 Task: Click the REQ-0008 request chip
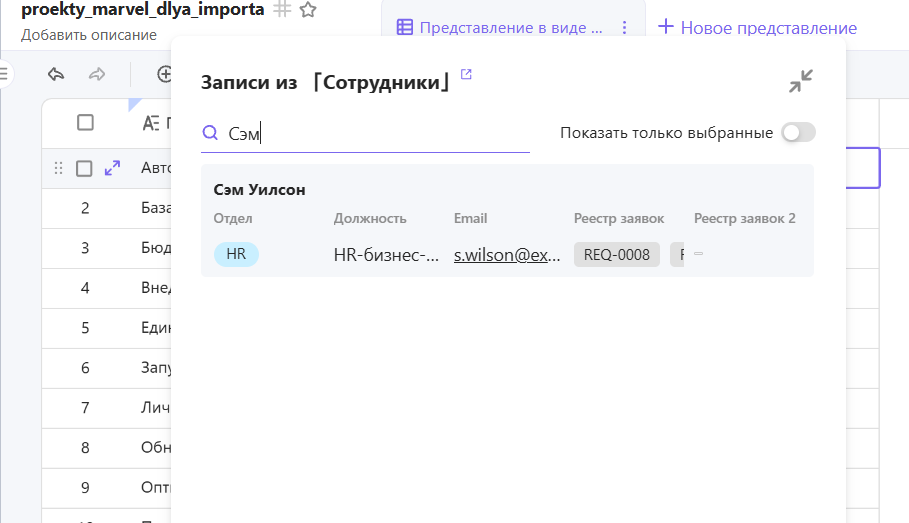point(617,255)
